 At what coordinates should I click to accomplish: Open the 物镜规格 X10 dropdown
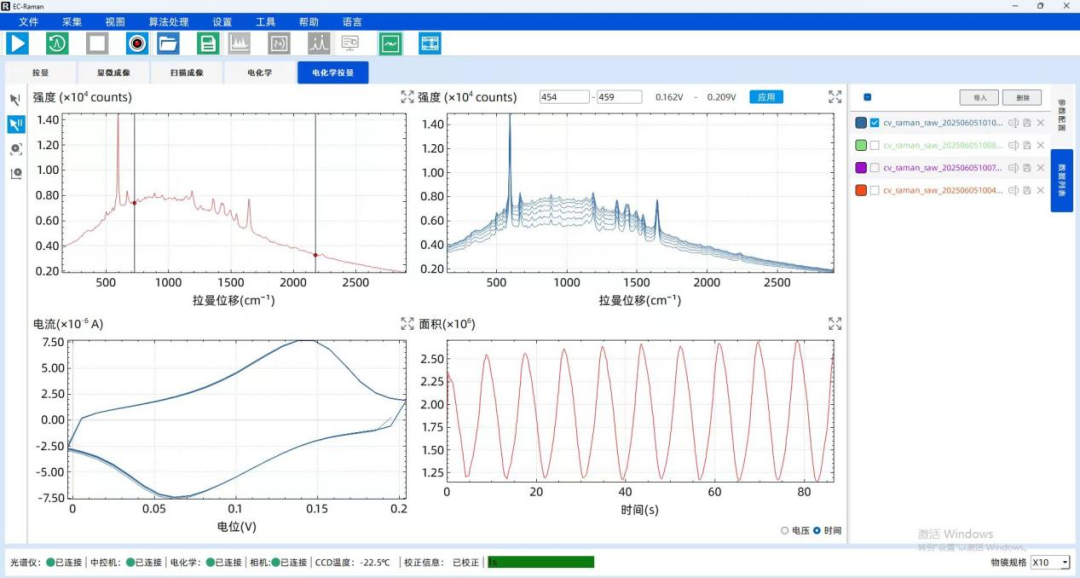click(1050, 563)
